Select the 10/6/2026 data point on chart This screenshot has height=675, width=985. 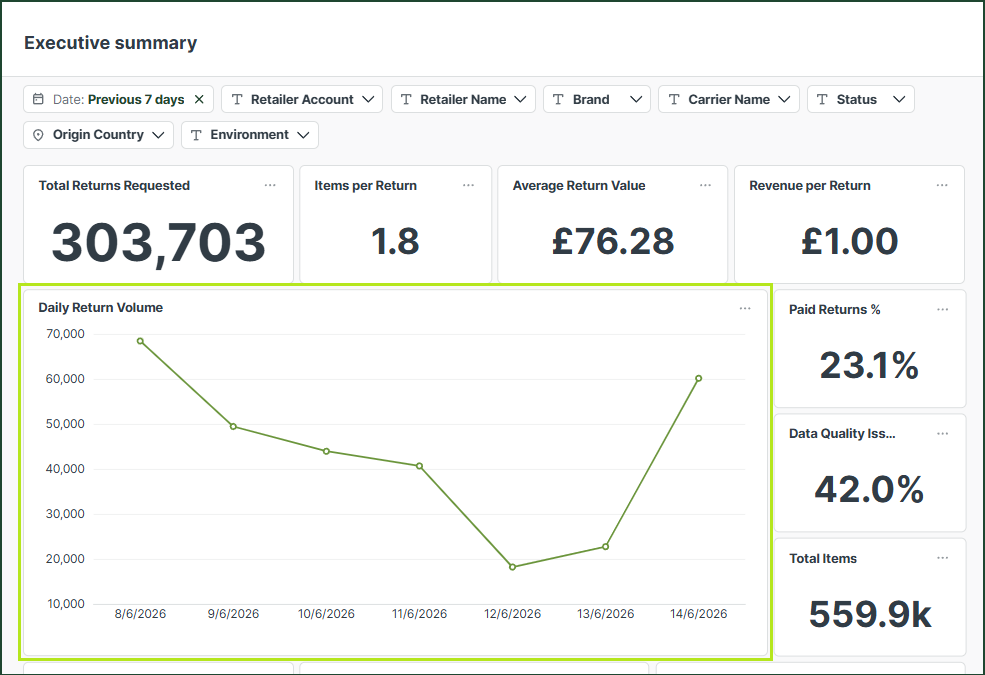click(326, 451)
